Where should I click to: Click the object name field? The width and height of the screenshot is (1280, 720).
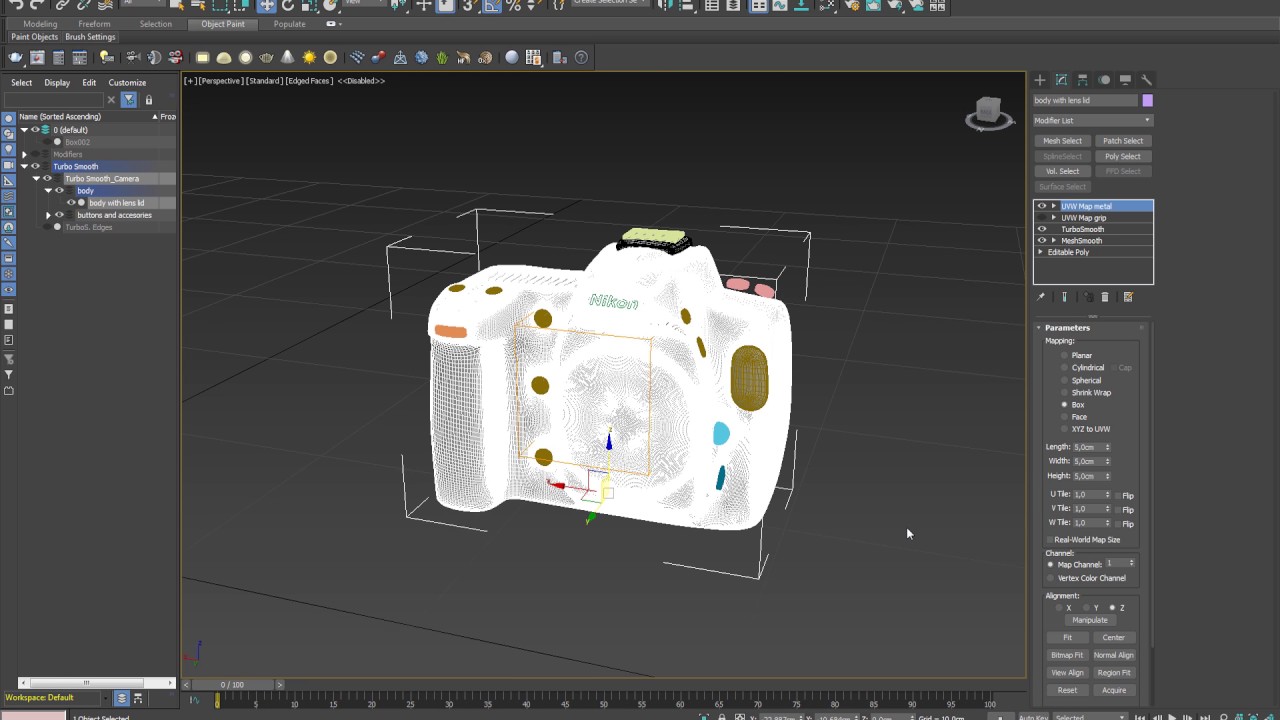point(1085,100)
